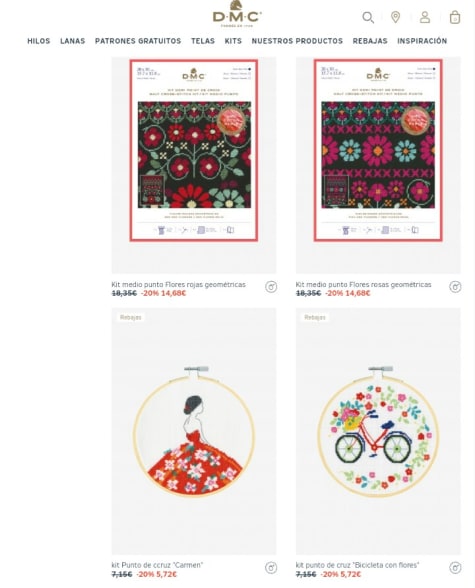This screenshot has height=588, width=475.
Task: Open the user account icon
Action: click(425, 17)
